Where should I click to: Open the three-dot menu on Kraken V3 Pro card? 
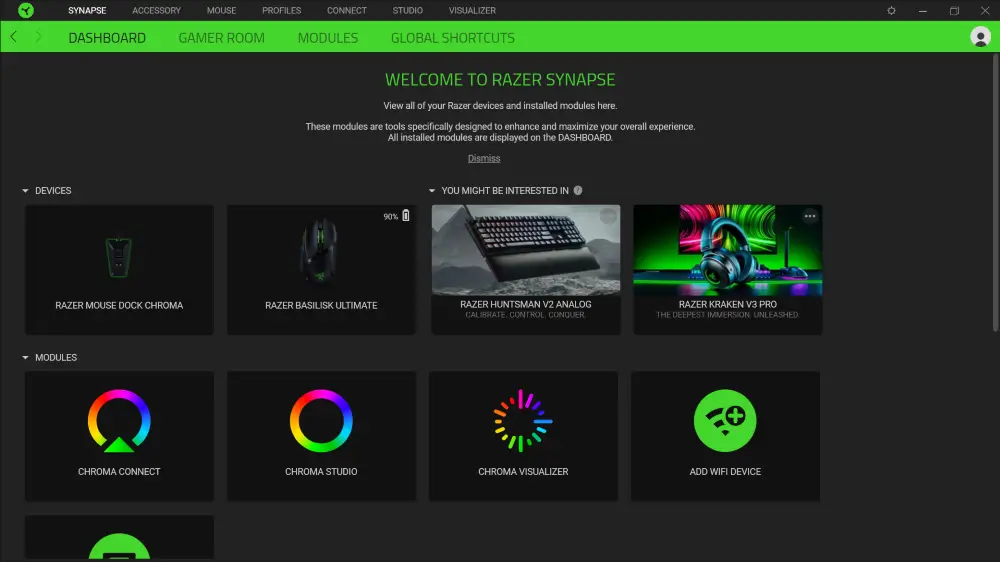[x=810, y=216]
